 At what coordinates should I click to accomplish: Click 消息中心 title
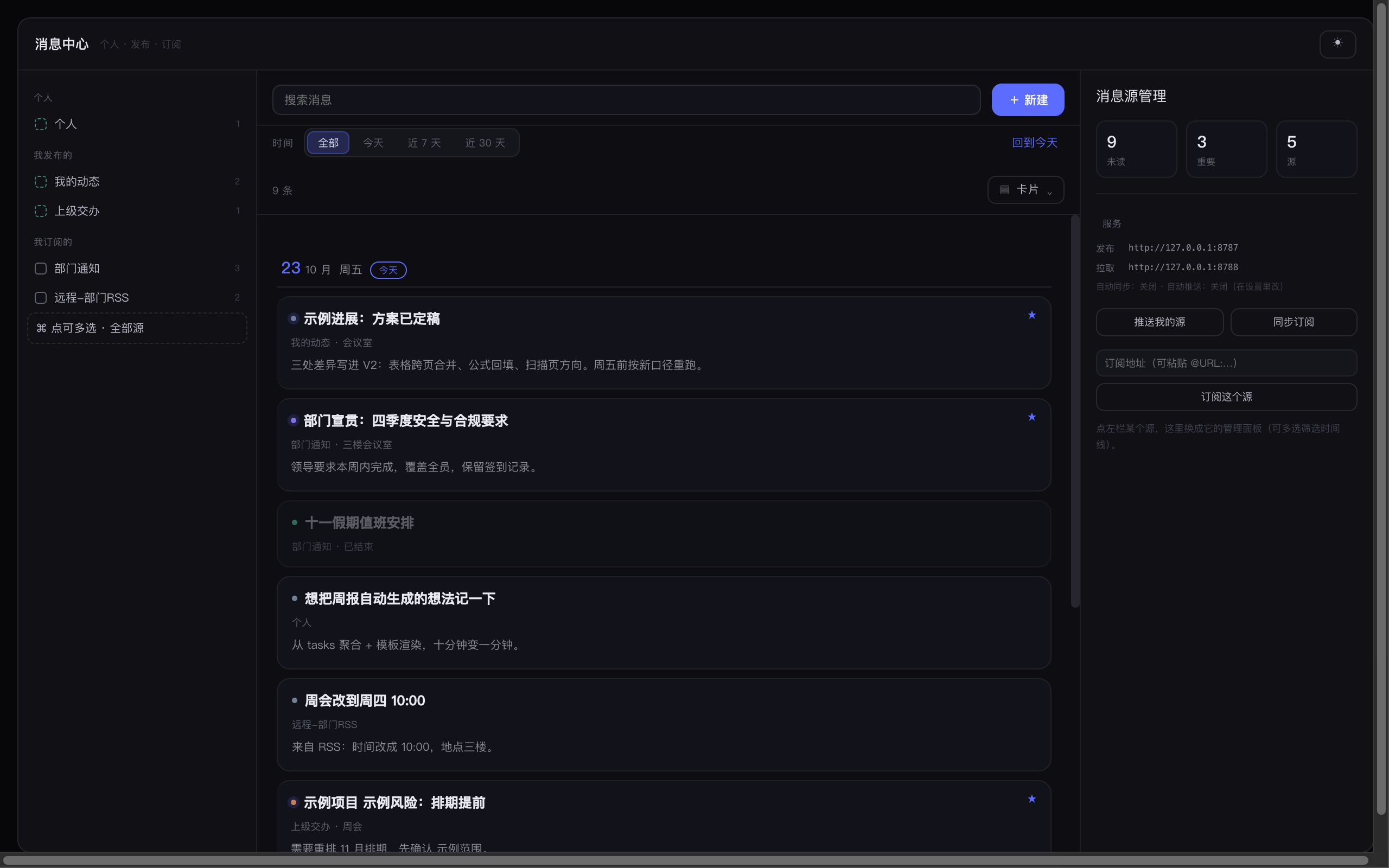pyautogui.click(x=61, y=44)
